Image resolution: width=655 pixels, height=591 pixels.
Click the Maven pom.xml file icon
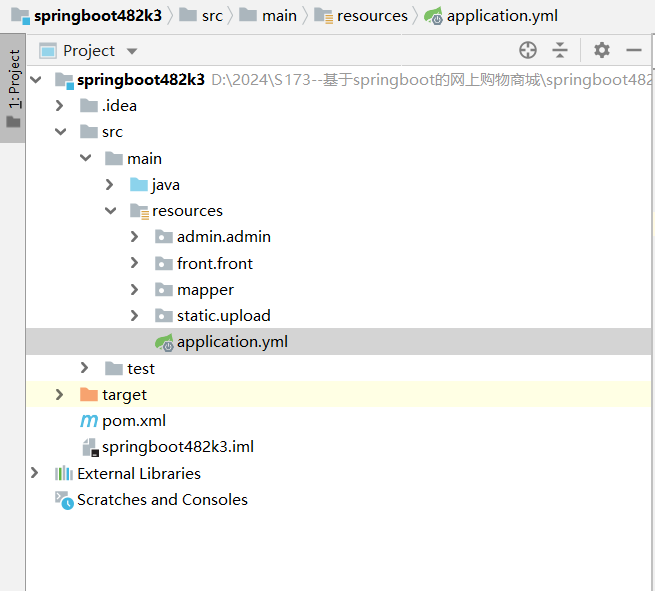(89, 421)
